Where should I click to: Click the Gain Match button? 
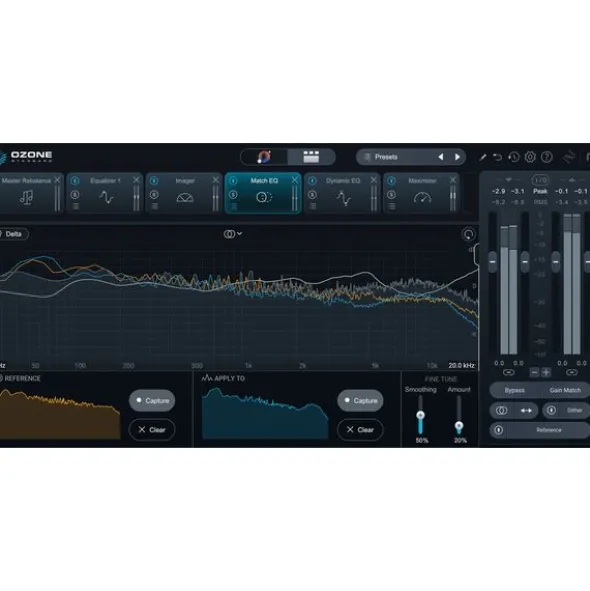pyautogui.click(x=565, y=390)
